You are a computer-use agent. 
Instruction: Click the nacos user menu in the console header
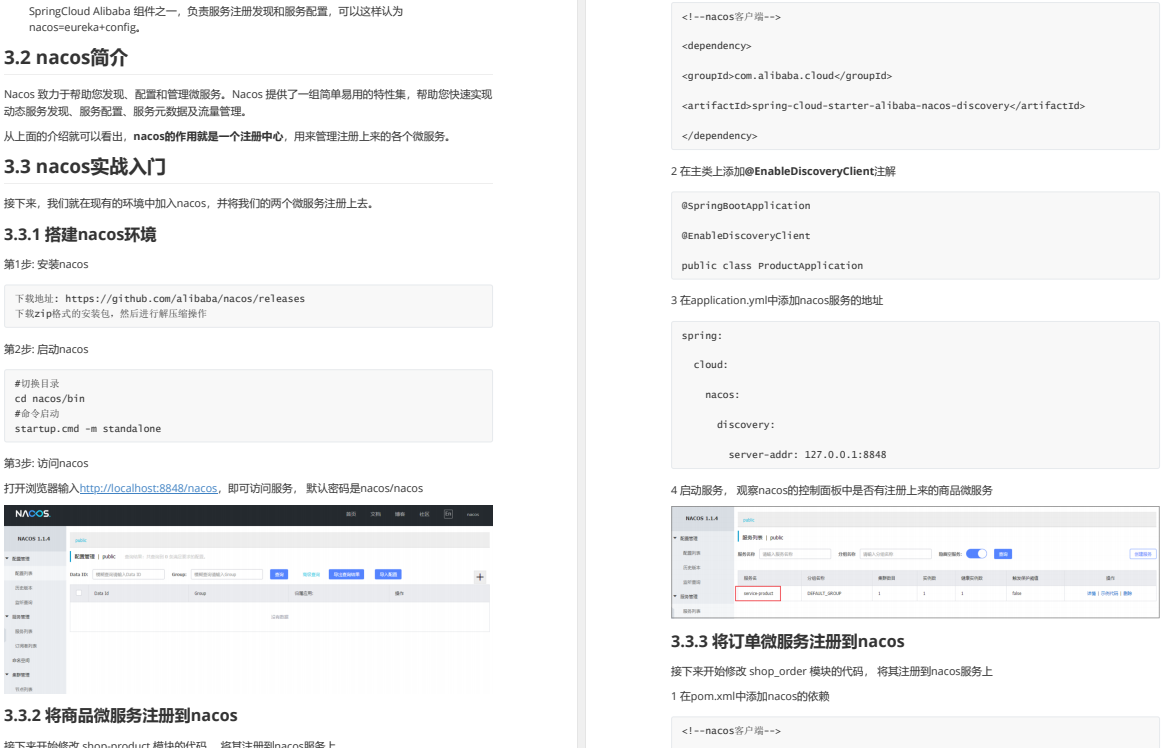click(473, 514)
